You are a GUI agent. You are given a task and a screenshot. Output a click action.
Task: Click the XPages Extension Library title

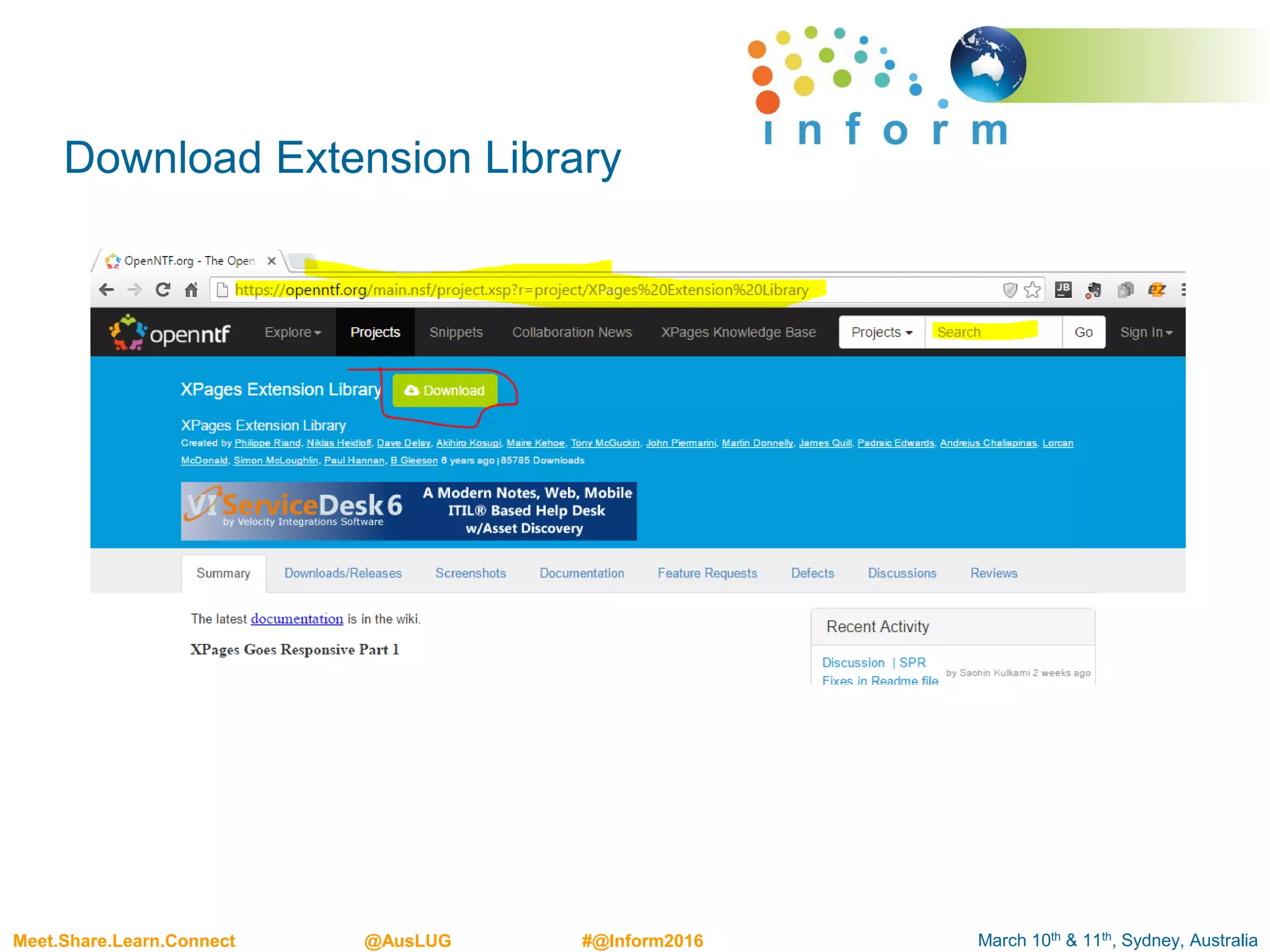281,389
